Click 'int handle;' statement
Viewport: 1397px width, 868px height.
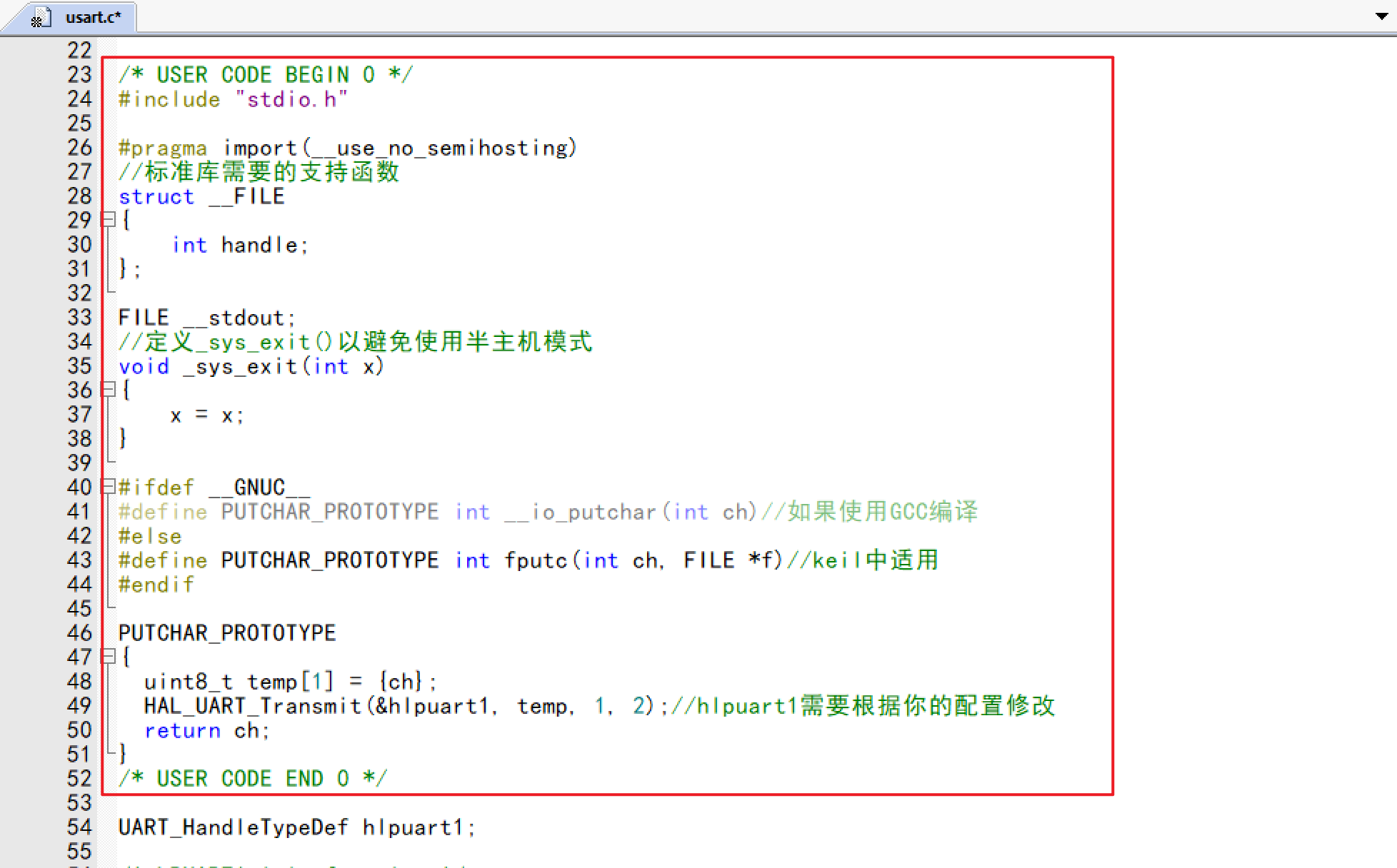pyautogui.click(x=240, y=245)
